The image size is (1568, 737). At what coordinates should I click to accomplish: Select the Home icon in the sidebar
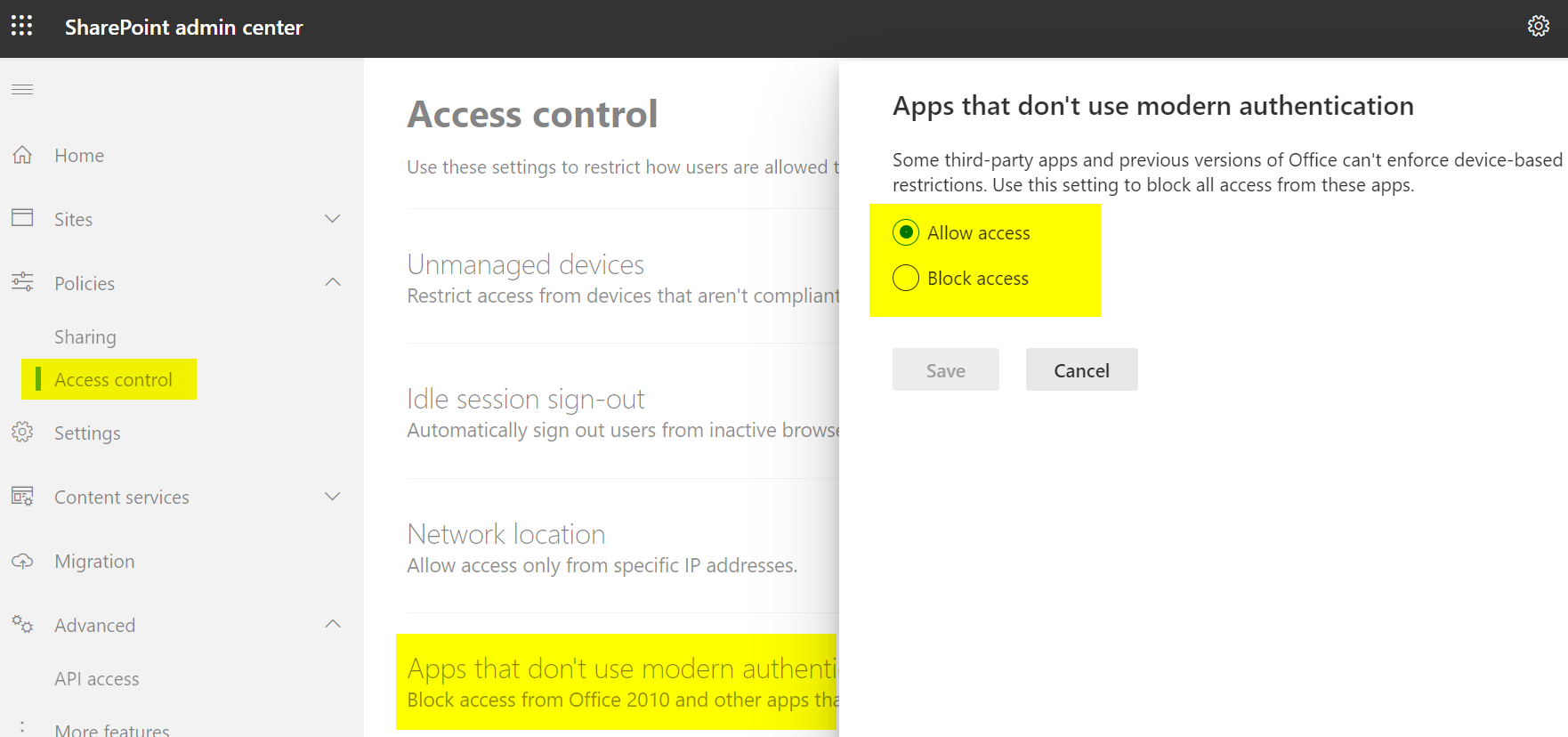click(x=22, y=154)
